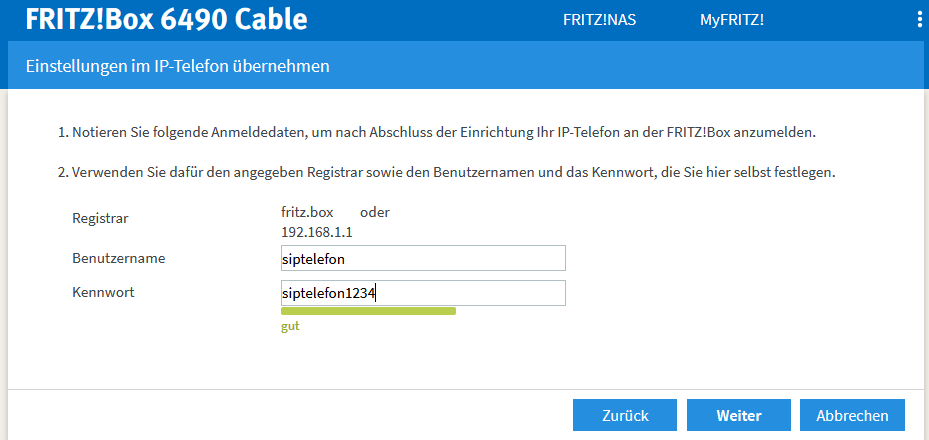
Task: Open the three-dot menu in the header
Action: click(x=919, y=20)
